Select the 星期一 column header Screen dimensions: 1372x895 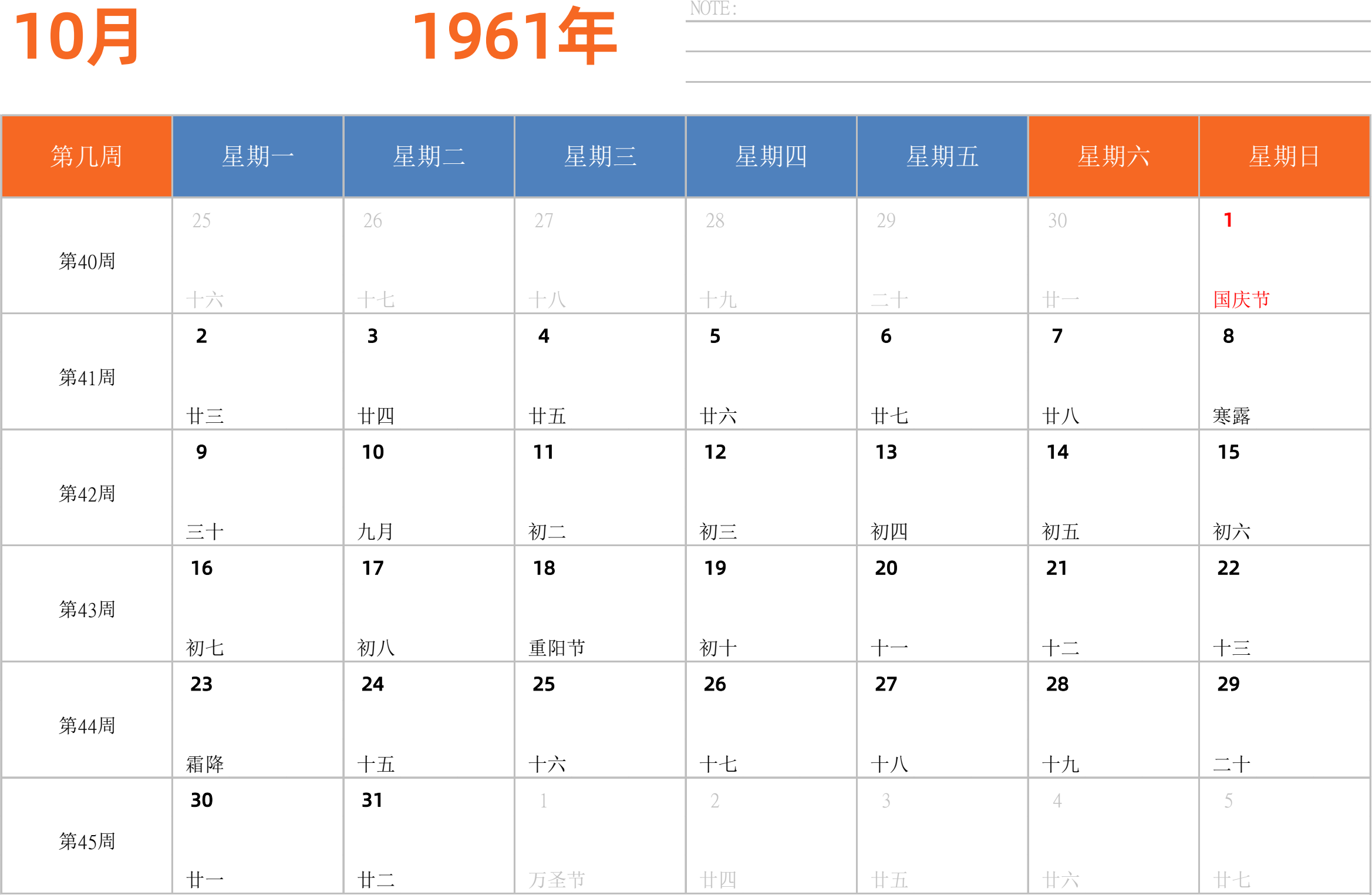pyautogui.click(x=258, y=156)
